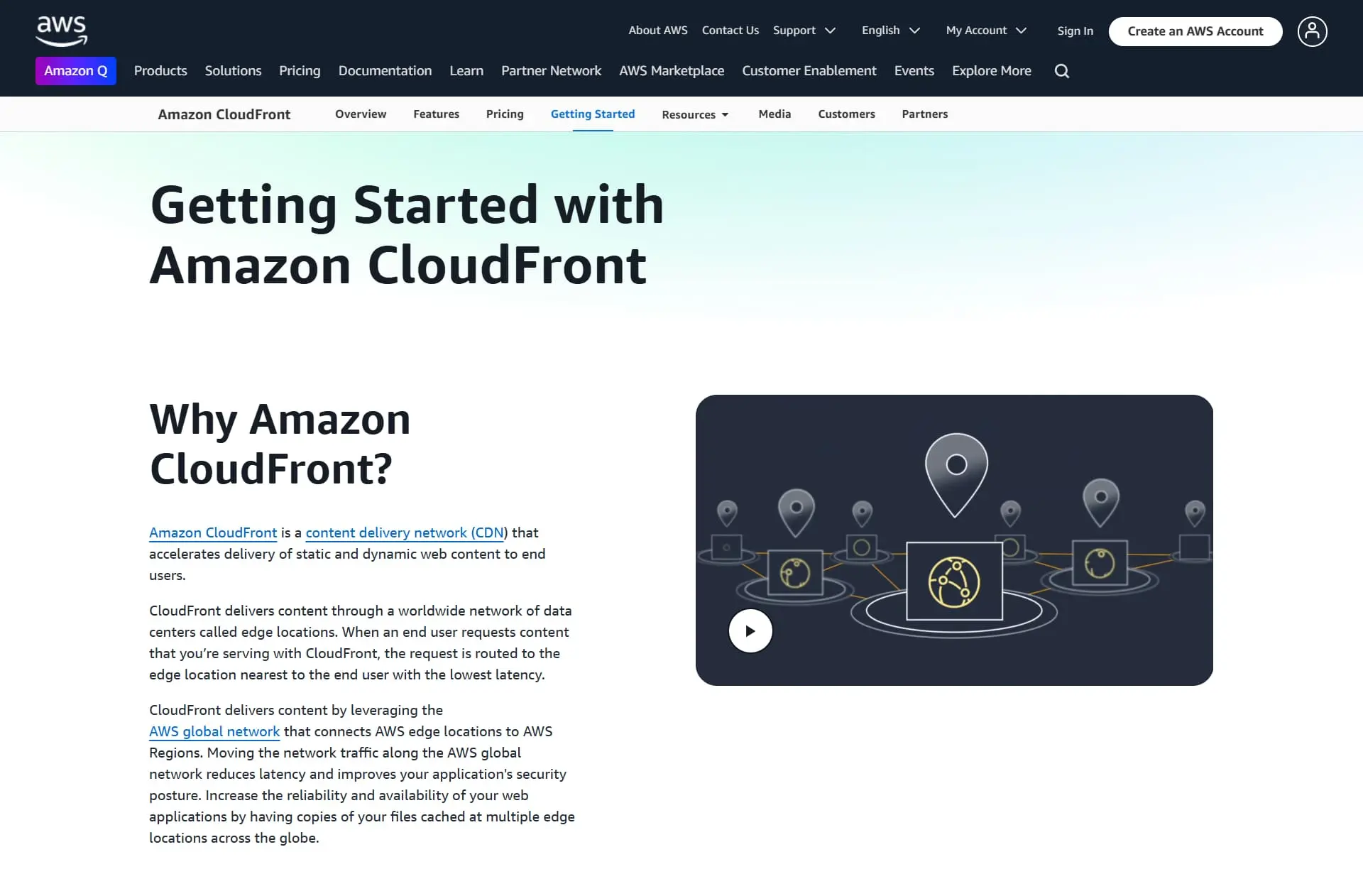Click the AWS global network link
1363x896 pixels.
[214, 731]
